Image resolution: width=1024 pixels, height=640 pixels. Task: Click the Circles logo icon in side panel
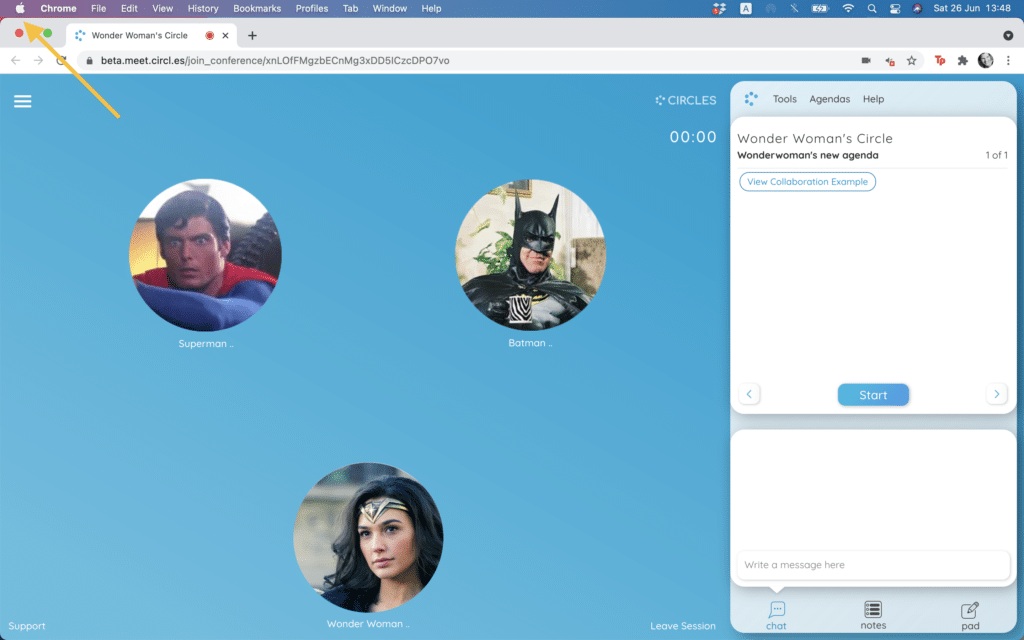pyautogui.click(x=751, y=99)
